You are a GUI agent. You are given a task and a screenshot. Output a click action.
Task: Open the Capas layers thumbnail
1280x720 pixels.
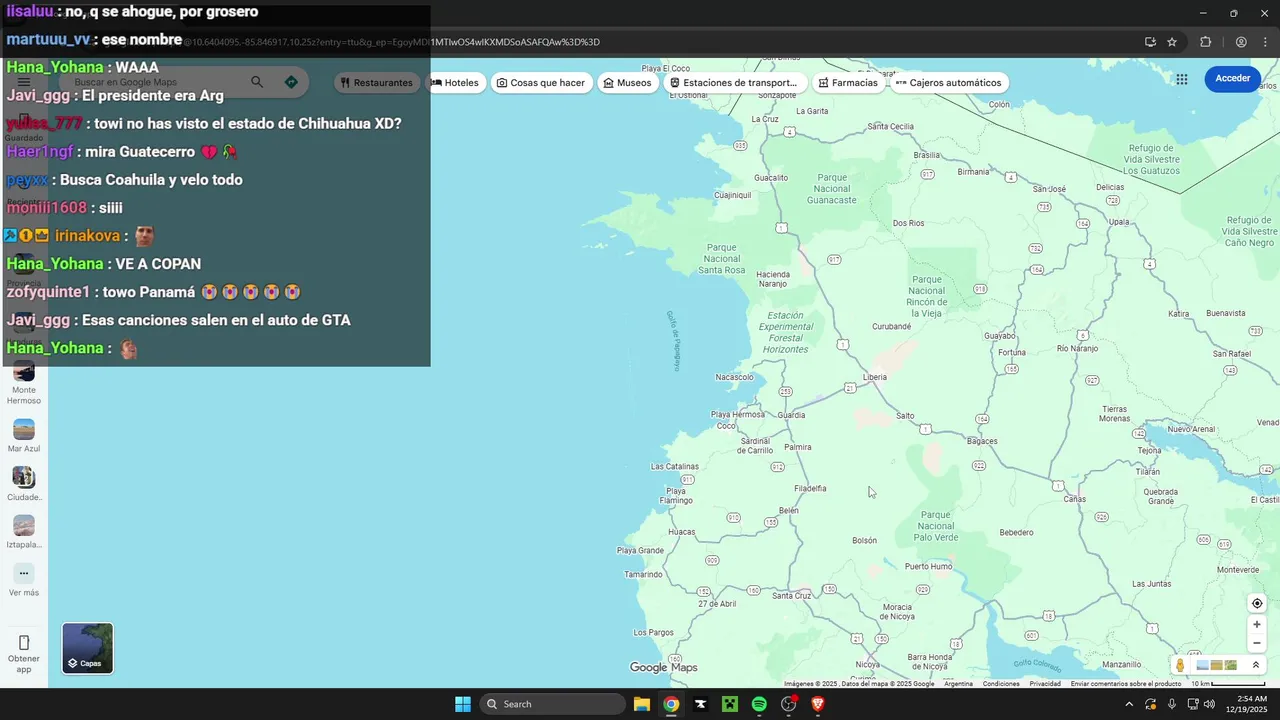[x=88, y=648]
